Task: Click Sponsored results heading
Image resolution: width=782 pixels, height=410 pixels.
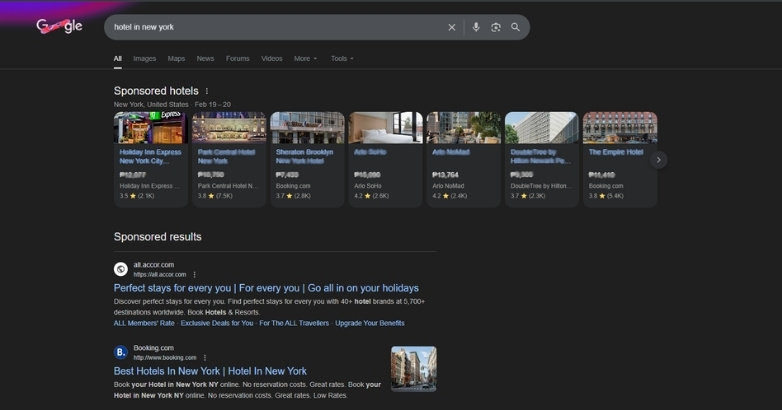Action: [x=158, y=236]
